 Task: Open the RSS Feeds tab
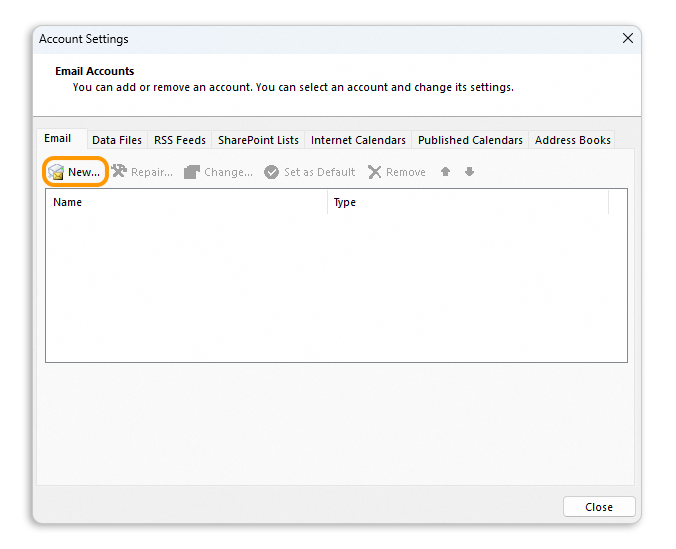coord(180,140)
